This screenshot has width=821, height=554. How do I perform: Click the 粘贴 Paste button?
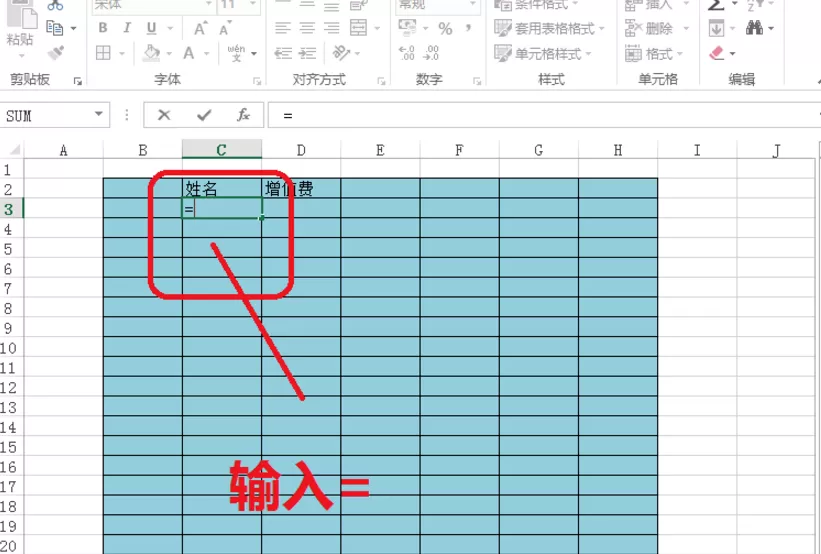pos(20,24)
